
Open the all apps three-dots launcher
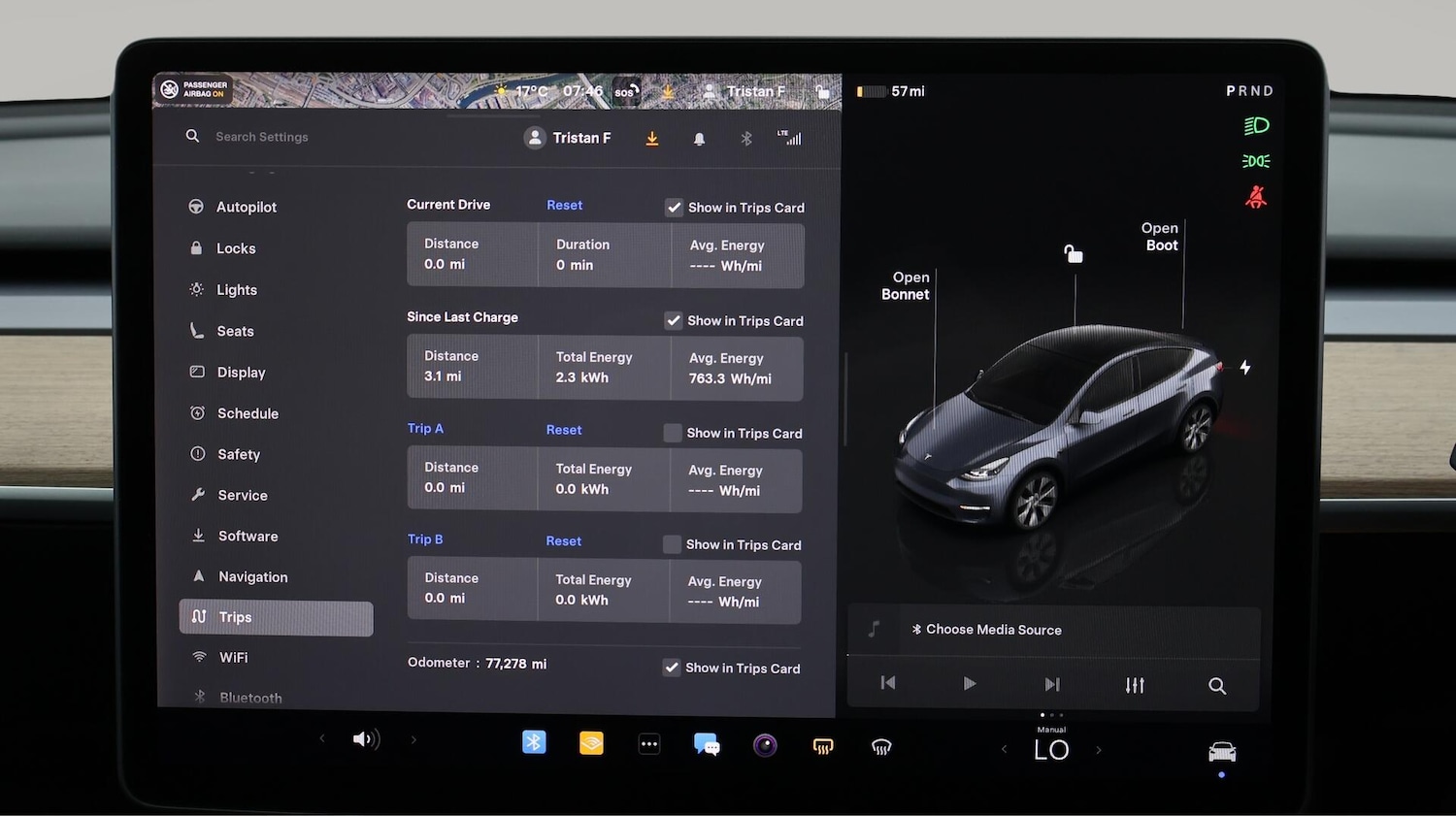(649, 744)
